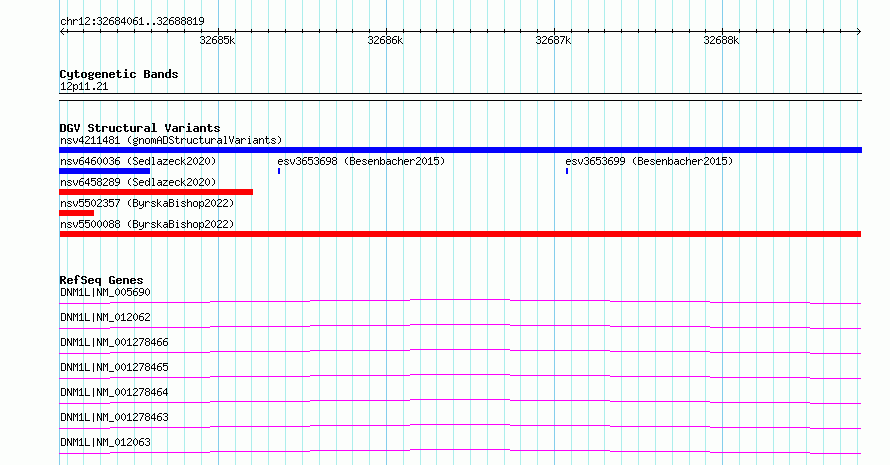Open variant nsv5500088 (ByrskaBishop2022) label

[147, 224]
